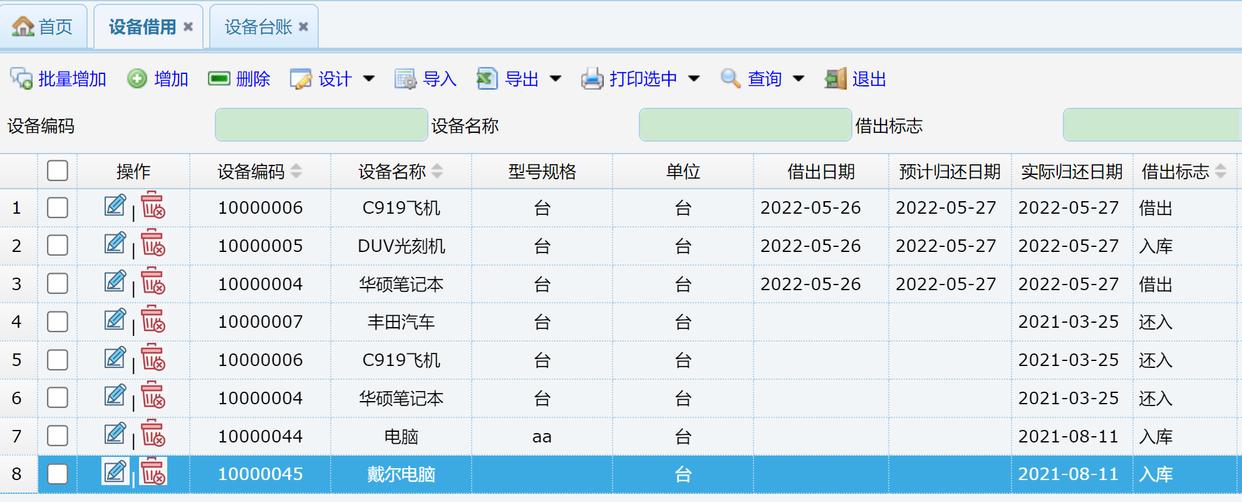
Task: Click the 退出 exit icon
Action: click(835, 79)
